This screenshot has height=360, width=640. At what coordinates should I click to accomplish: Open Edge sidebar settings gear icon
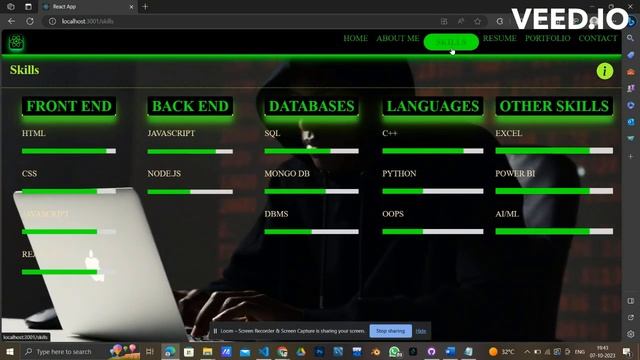[x=631, y=334]
